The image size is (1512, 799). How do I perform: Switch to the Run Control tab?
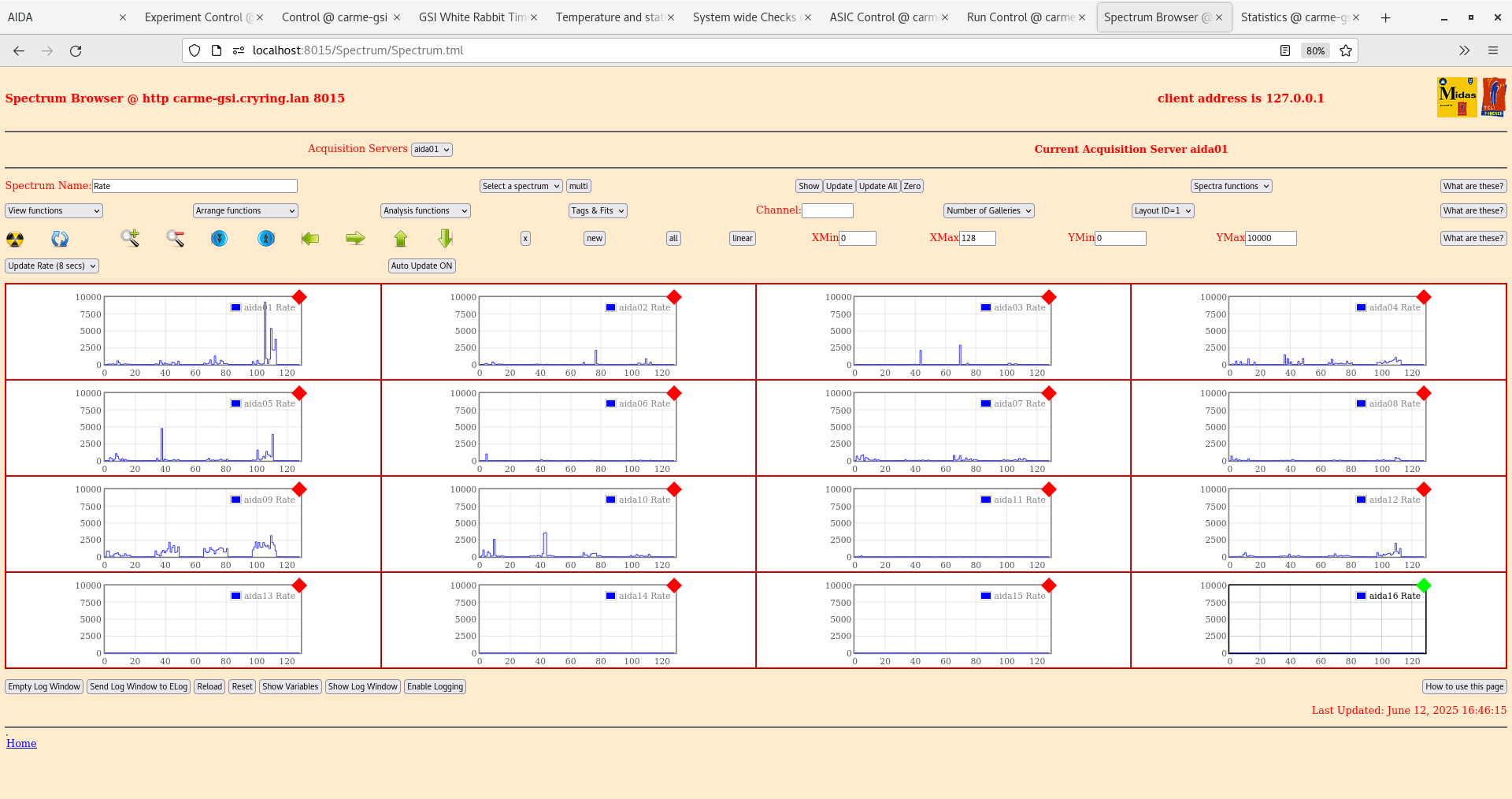tap(1020, 17)
